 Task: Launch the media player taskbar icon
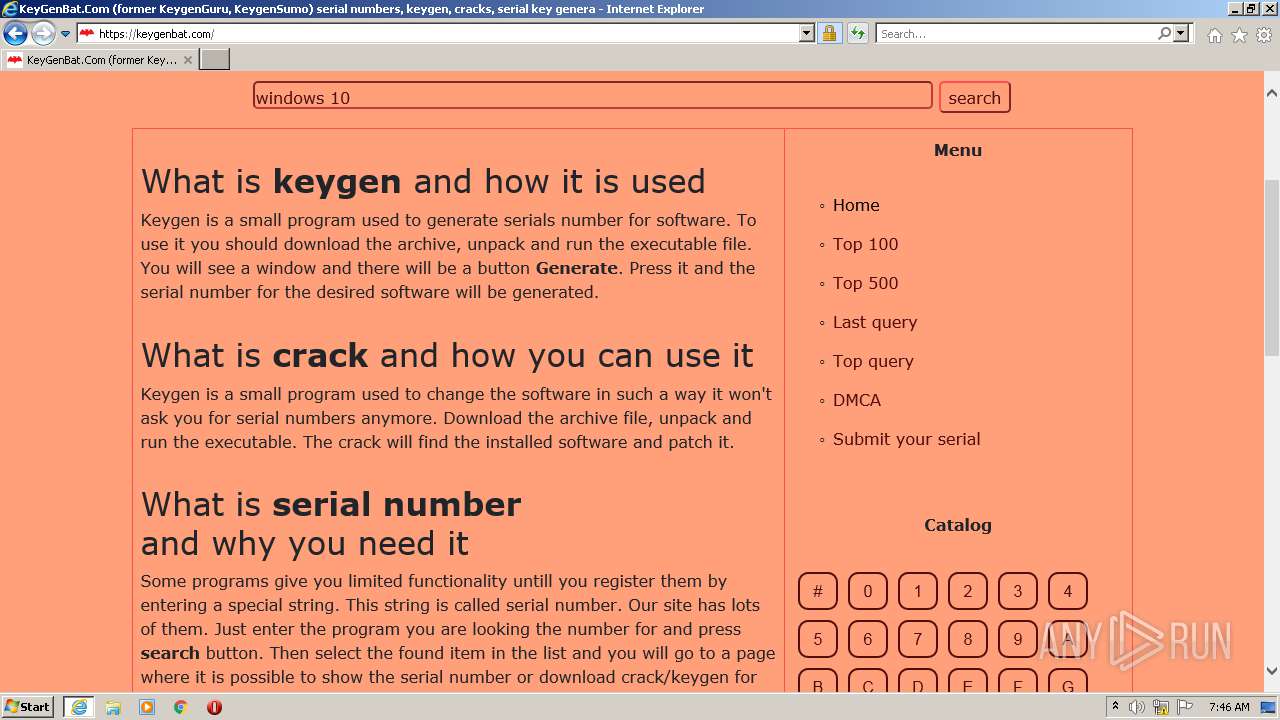147,707
